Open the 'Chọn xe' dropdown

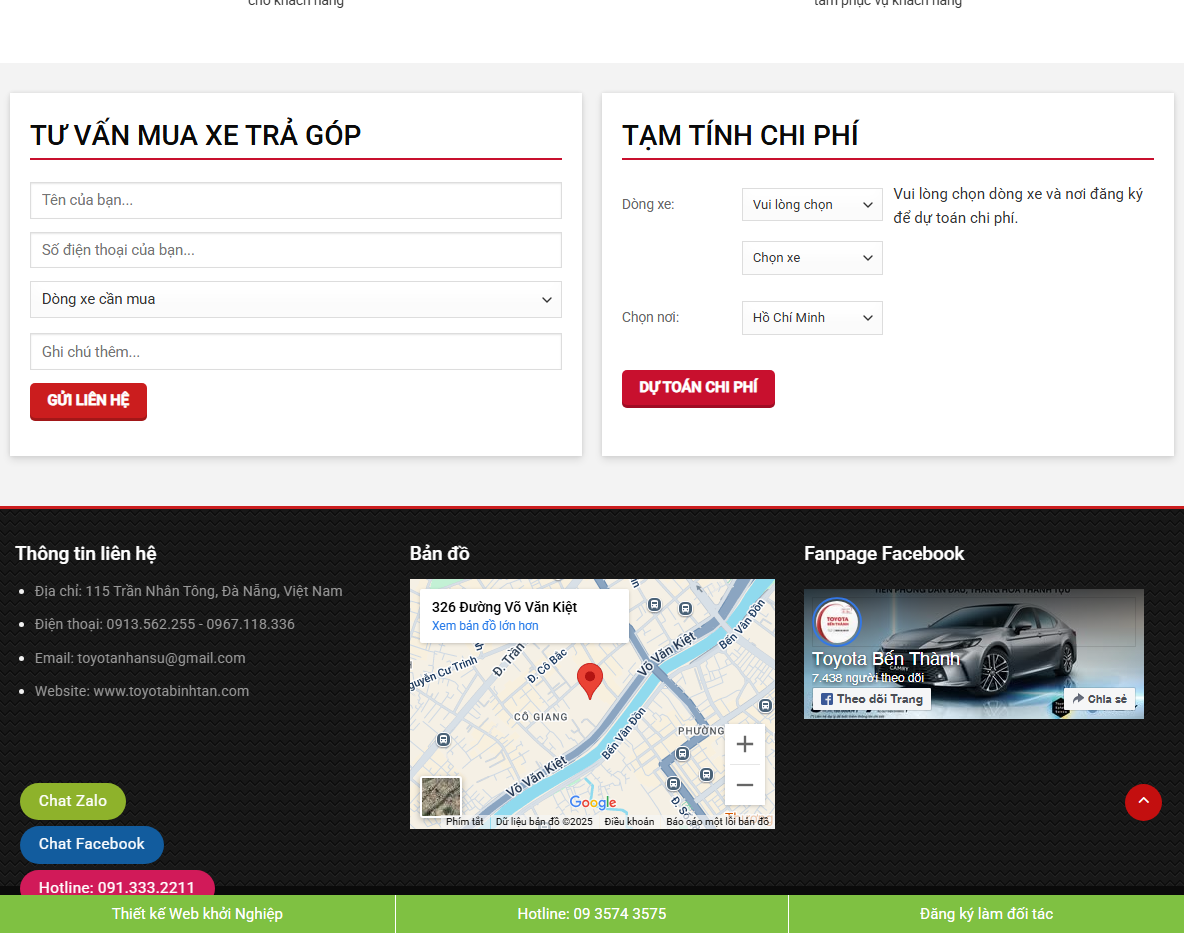[812, 258]
